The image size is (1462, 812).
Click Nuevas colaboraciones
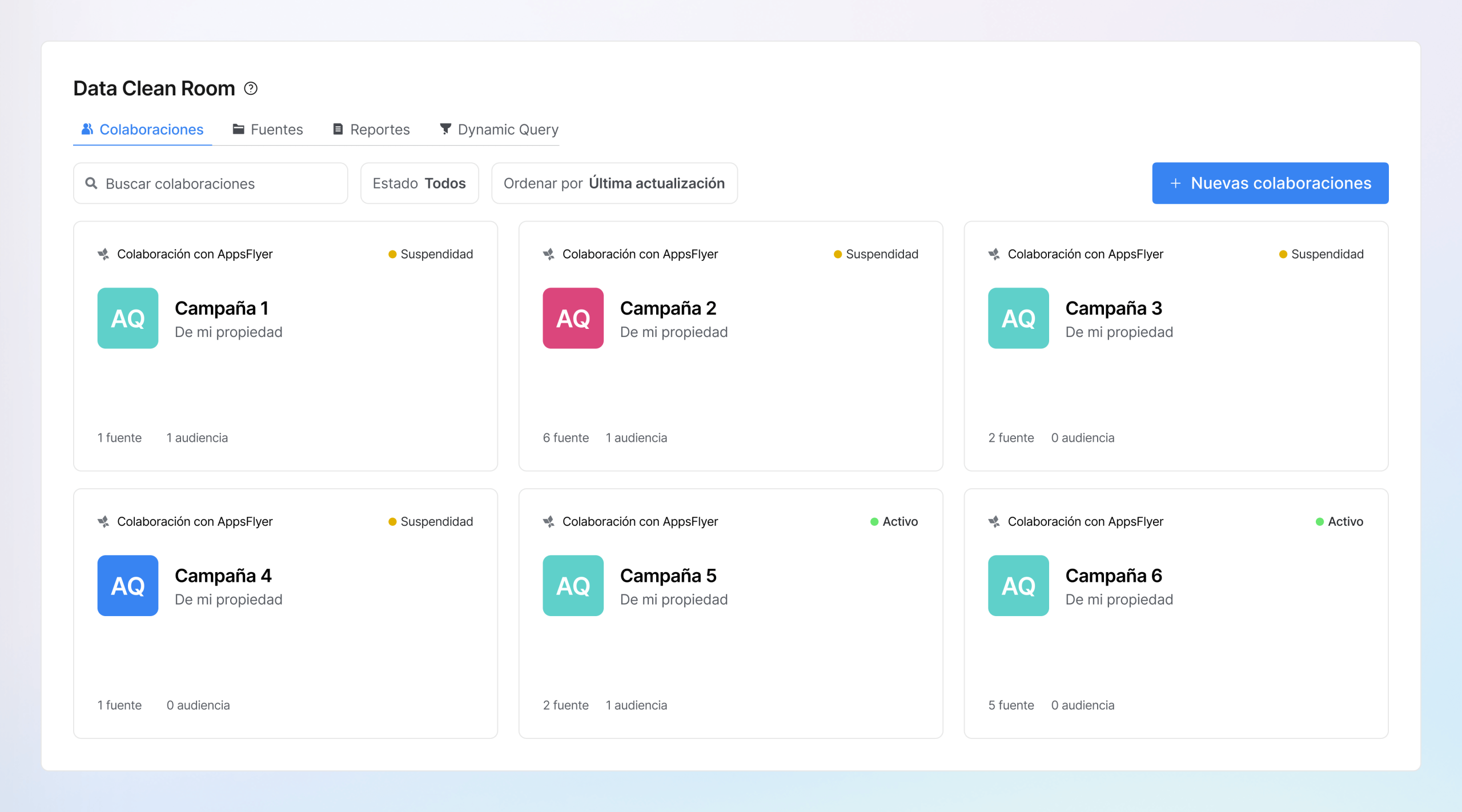click(x=1270, y=183)
